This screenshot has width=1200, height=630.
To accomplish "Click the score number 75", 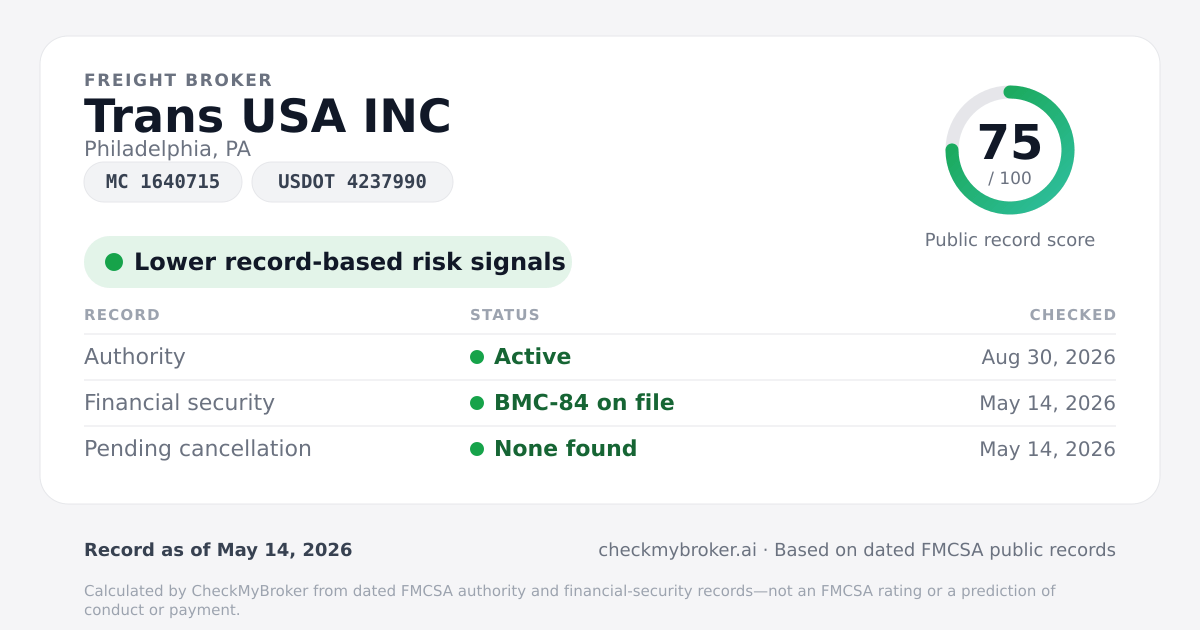I will coord(1010,143).
